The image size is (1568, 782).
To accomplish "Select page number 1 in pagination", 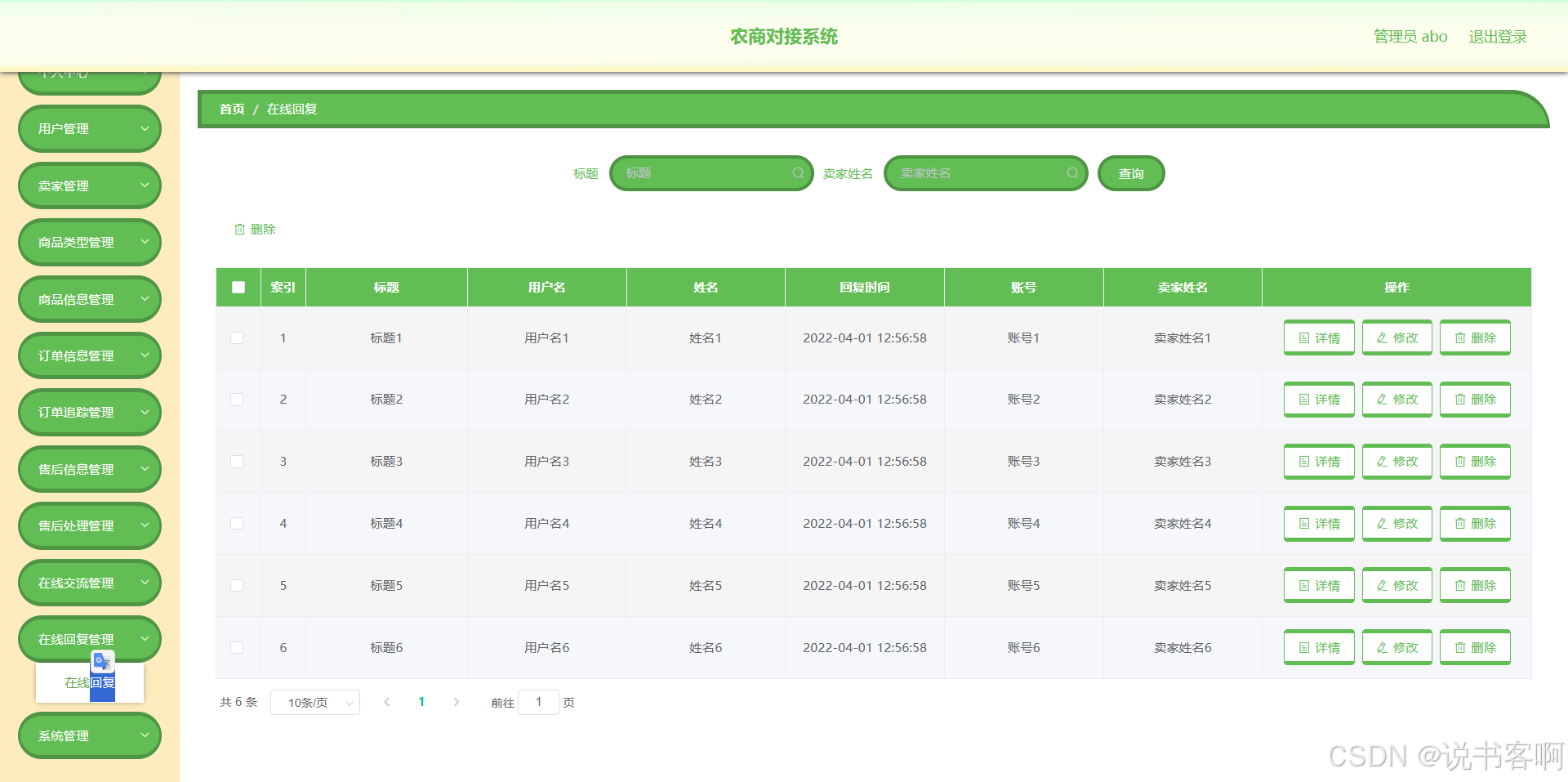I will coord(421,702).
